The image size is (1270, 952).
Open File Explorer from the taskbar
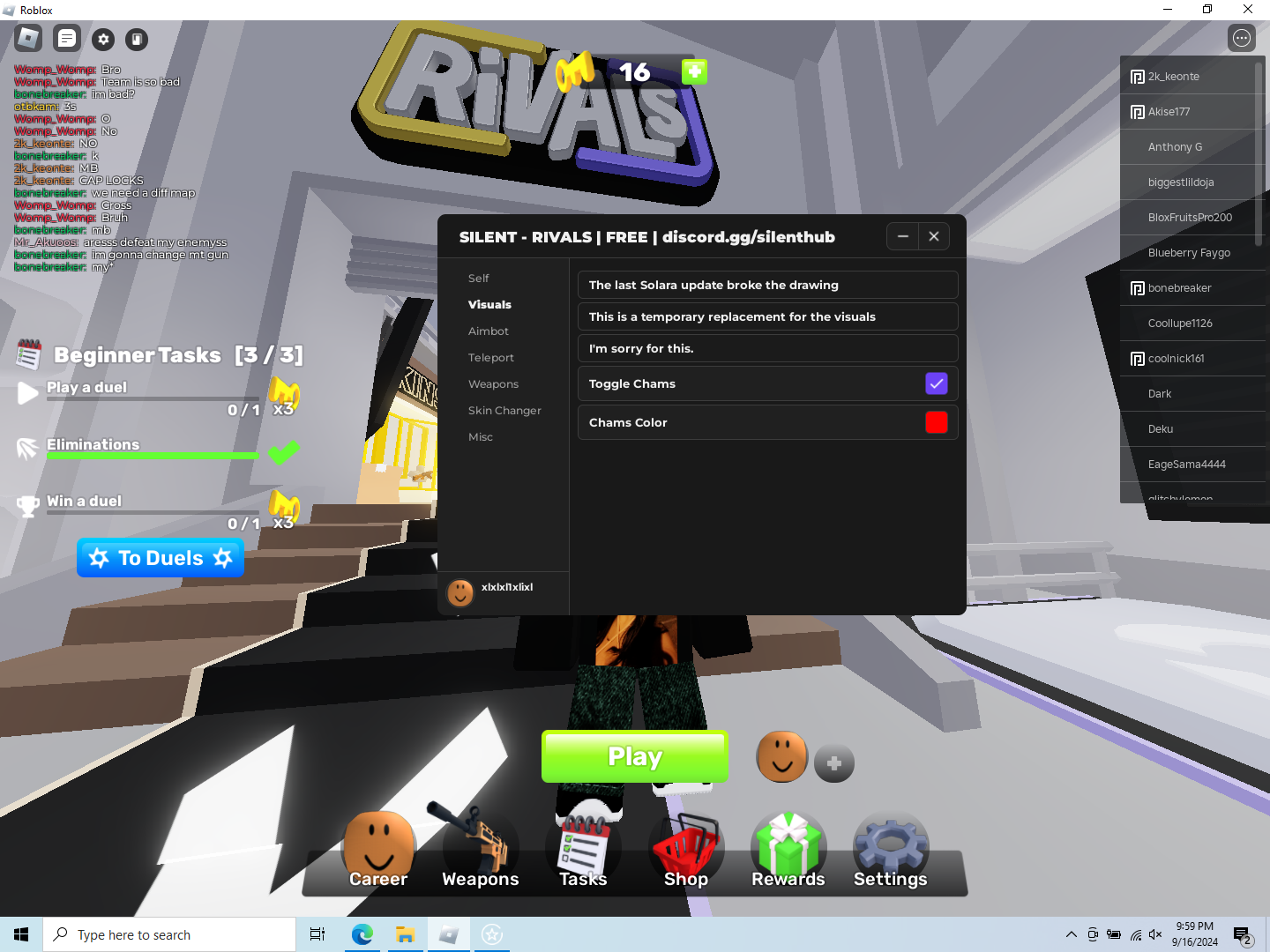tap(405, 934)
